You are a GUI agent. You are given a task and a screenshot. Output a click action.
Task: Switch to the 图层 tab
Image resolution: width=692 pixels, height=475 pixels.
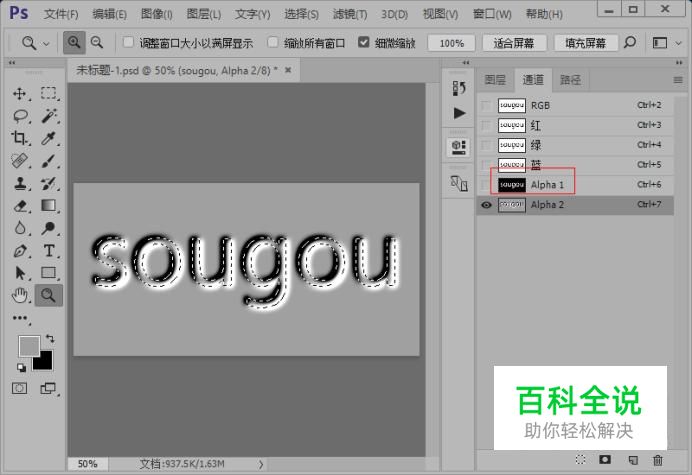click(495, 80)
